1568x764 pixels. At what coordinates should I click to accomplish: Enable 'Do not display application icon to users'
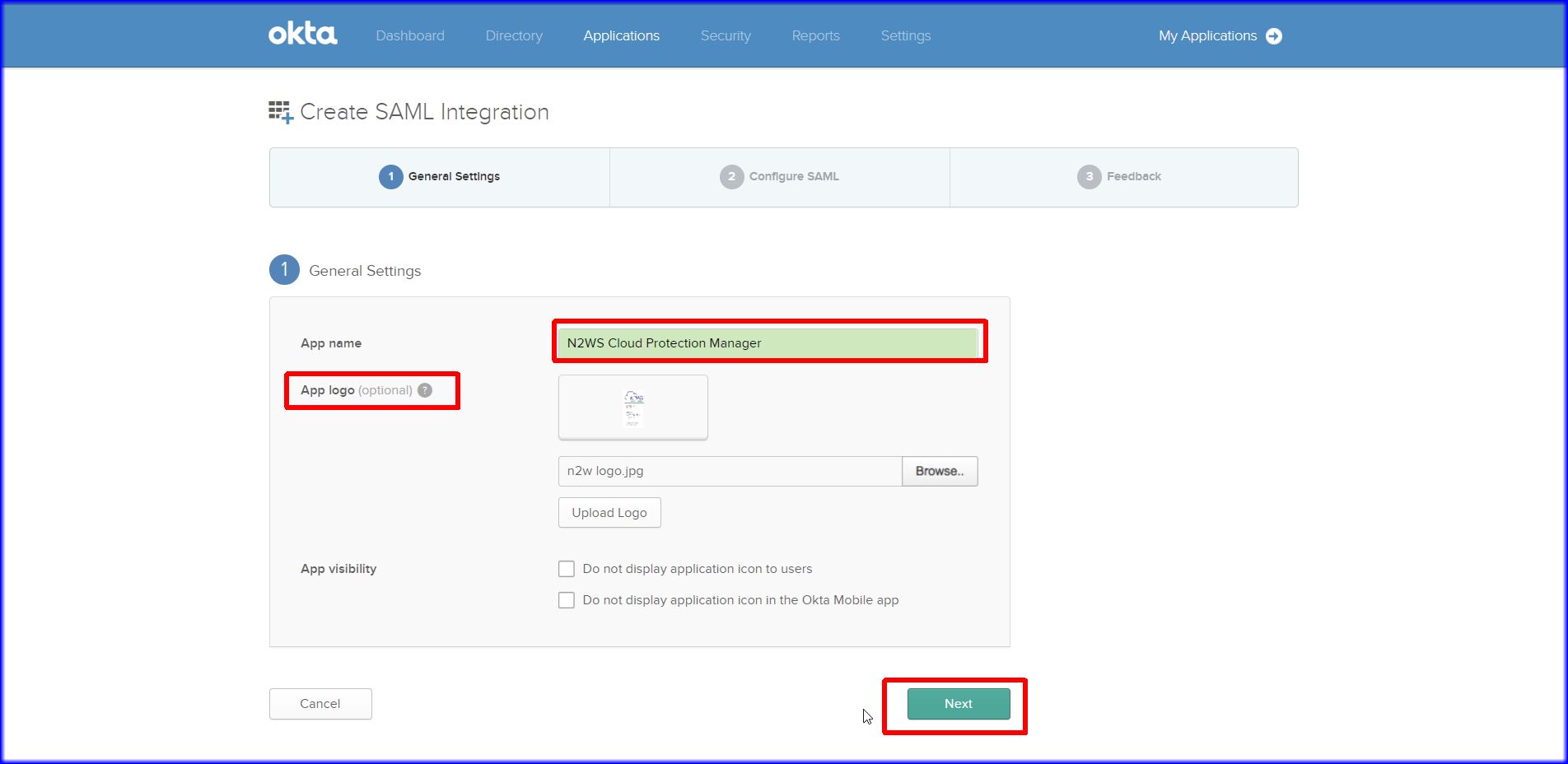click(x=567, y=569)
